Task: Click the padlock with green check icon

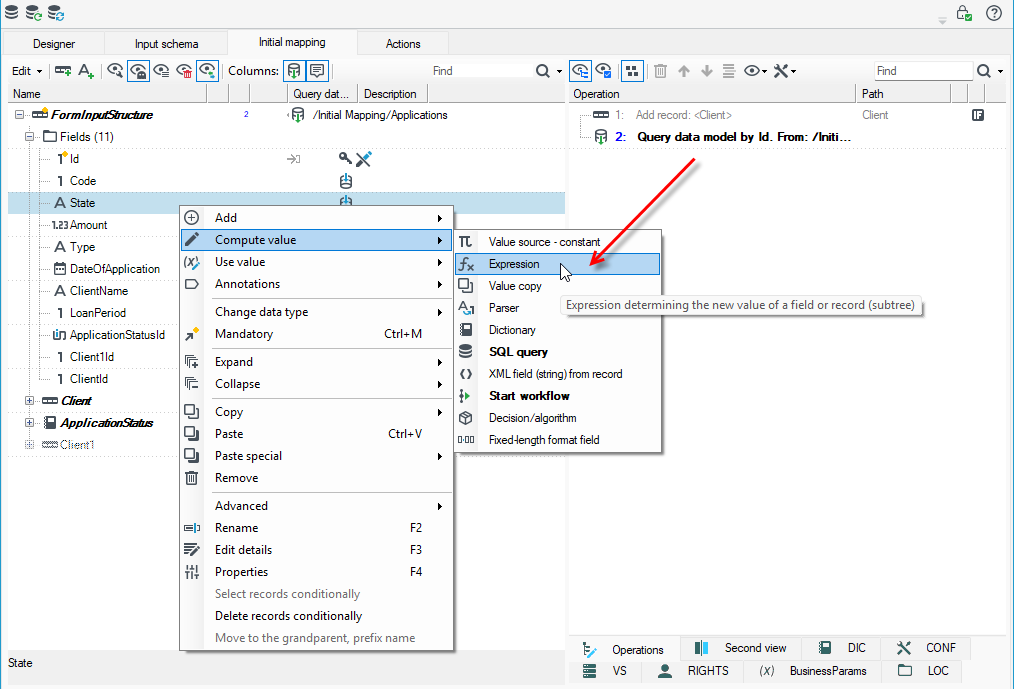Action: pos(964,13)
